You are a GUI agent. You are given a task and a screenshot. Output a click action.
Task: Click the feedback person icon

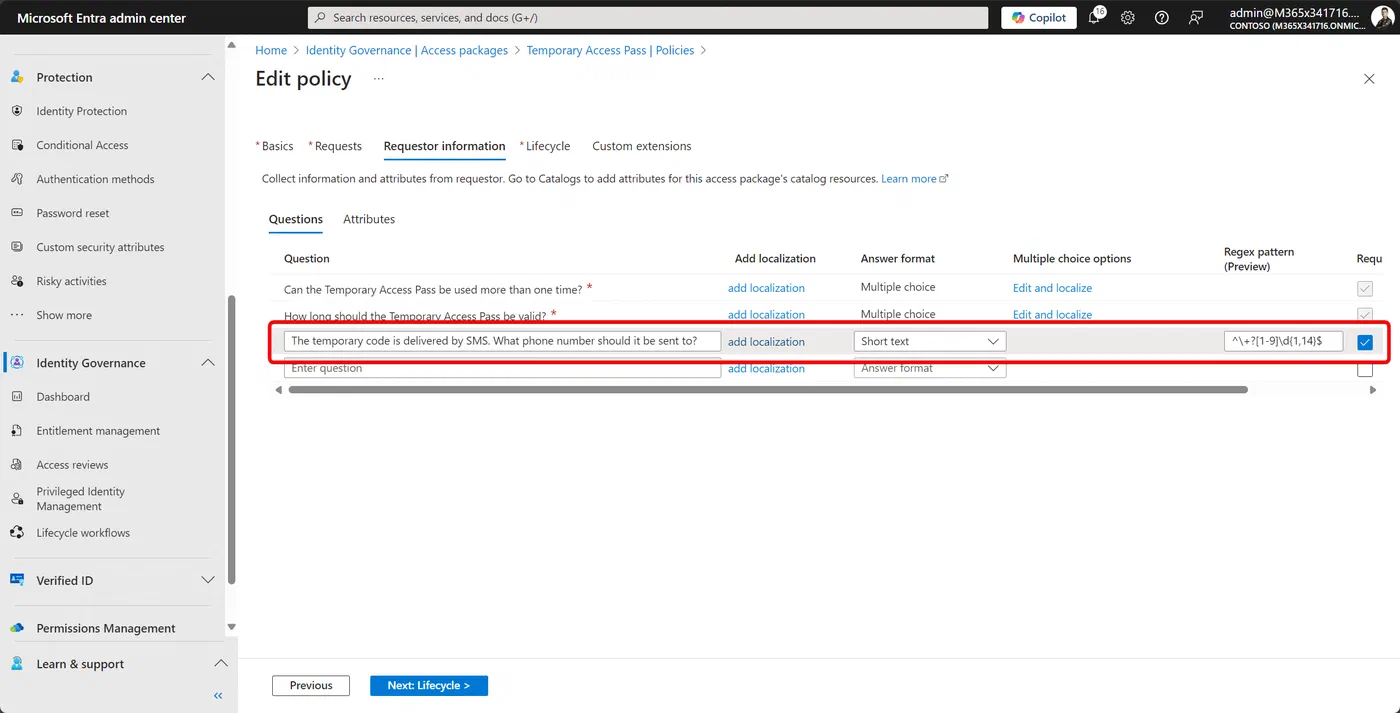click(1195, 17)
